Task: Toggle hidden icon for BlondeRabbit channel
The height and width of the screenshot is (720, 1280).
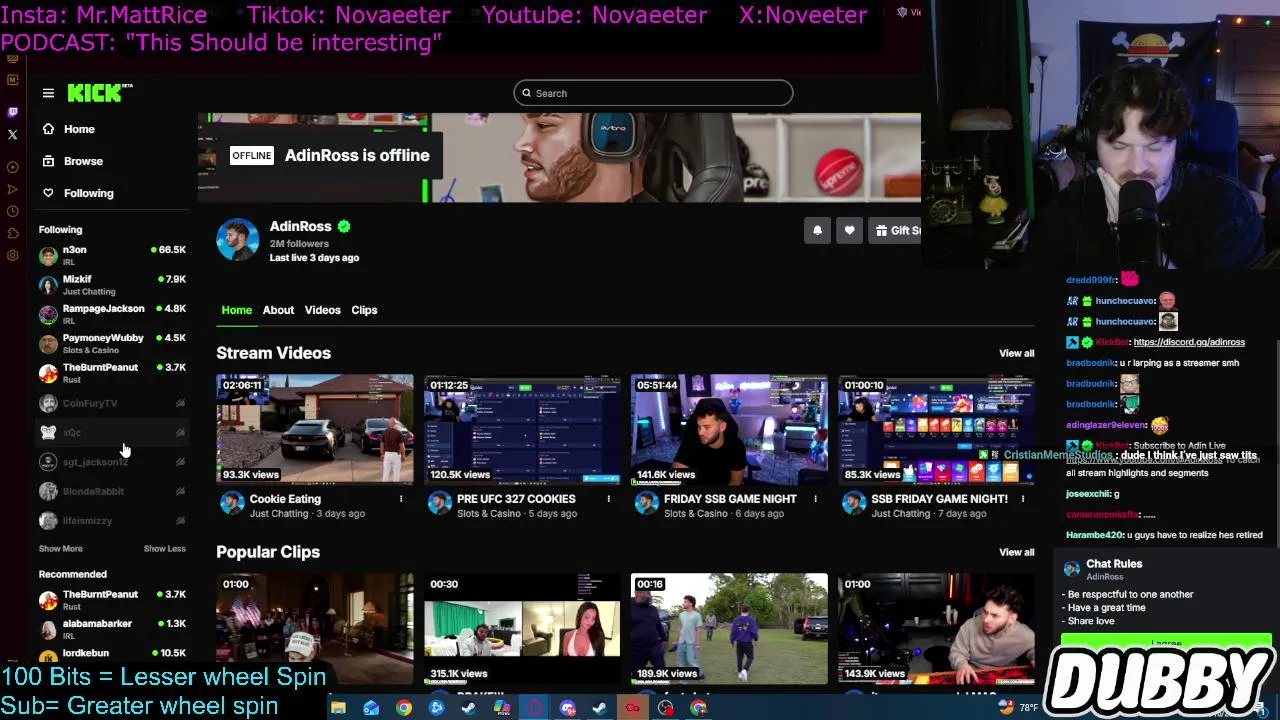Action: click(x=180, y=491)
